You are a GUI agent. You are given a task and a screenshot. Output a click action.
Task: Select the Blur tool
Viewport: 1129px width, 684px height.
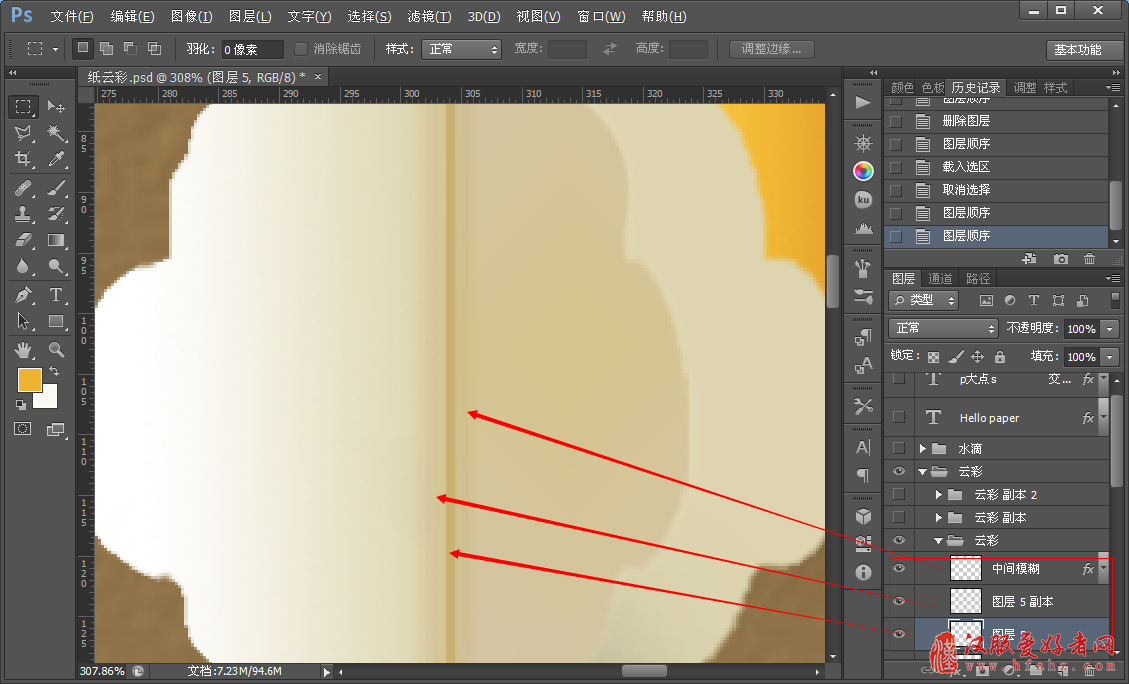click(23, 266)
